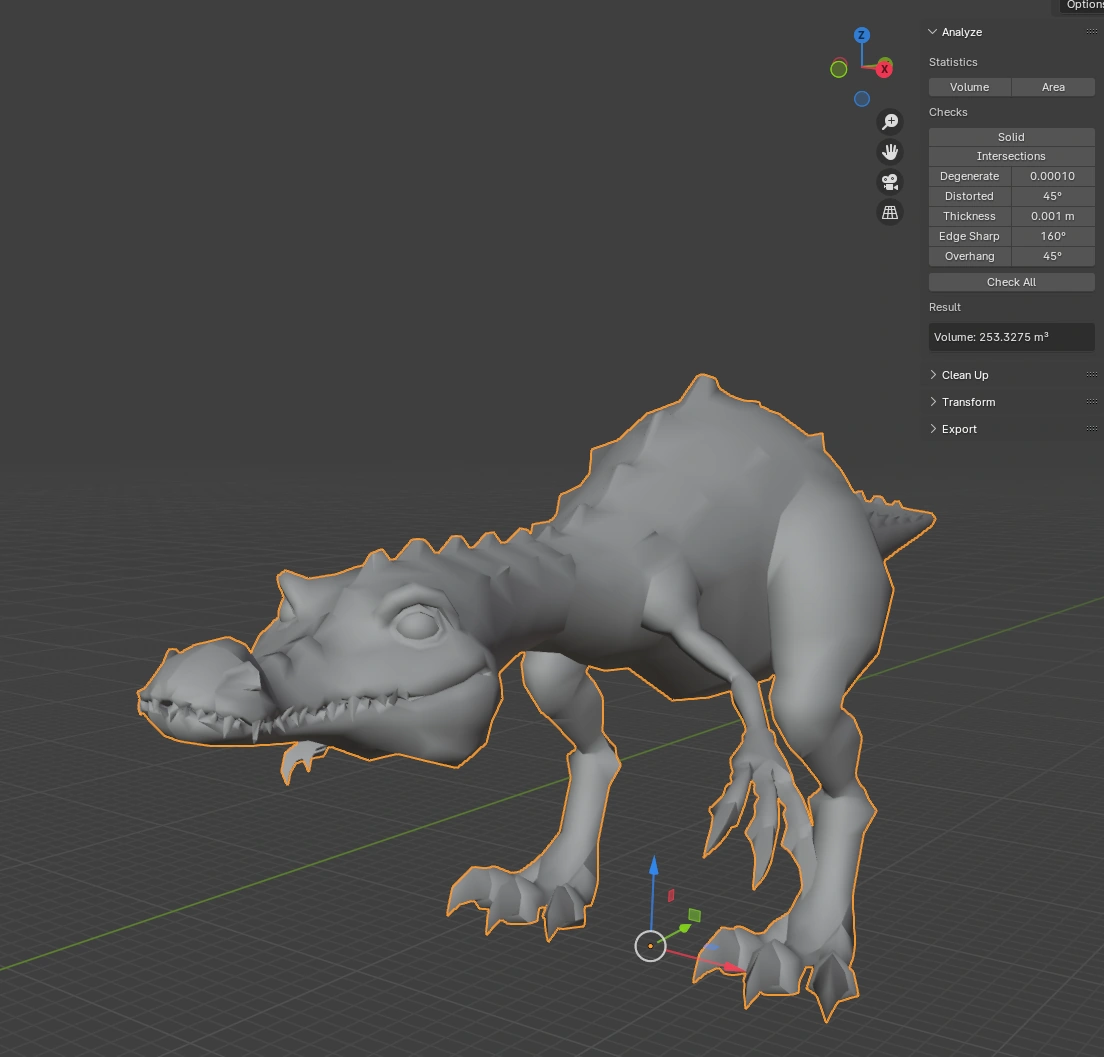The image size is (1104, 1057).
Task: Run the Solid check
Action: pyautogui.click(x=1011, y=137)
